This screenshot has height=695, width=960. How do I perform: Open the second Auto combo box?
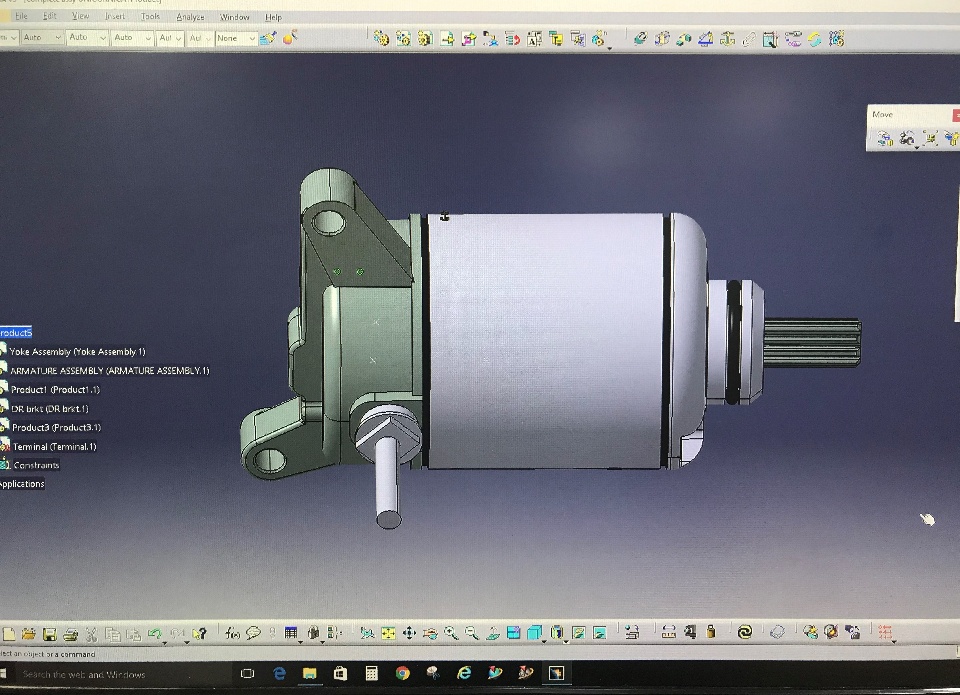coord(86,37)
